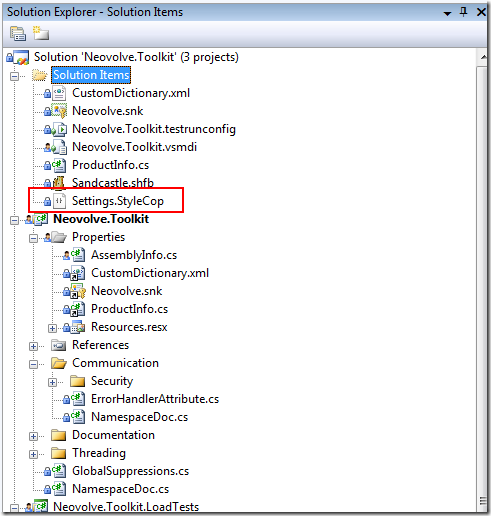Click the vertical scrollbar up arrow
This screenshot has height=516, width=491.
[483, 57]
